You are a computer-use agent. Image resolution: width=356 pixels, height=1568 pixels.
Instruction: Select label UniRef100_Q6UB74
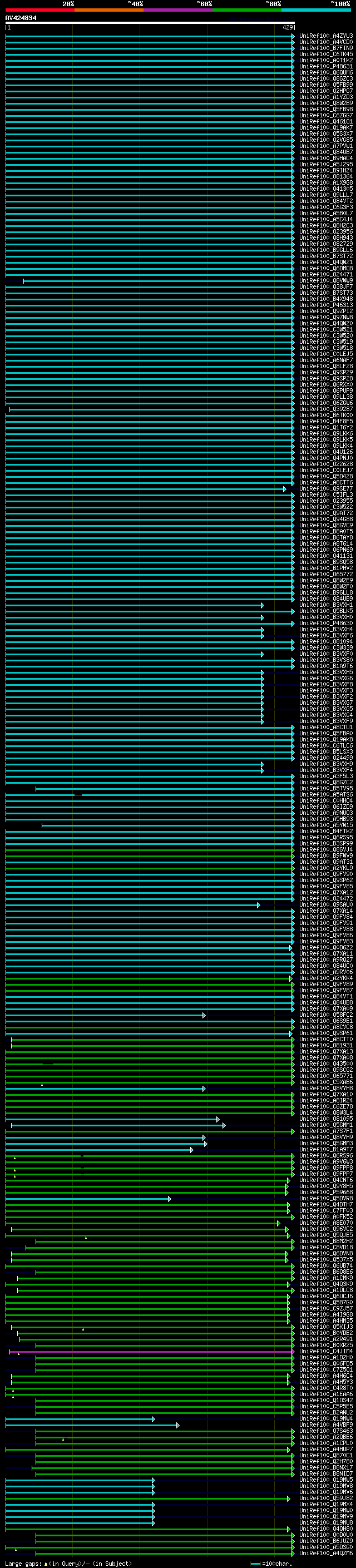coord(326,1266)
